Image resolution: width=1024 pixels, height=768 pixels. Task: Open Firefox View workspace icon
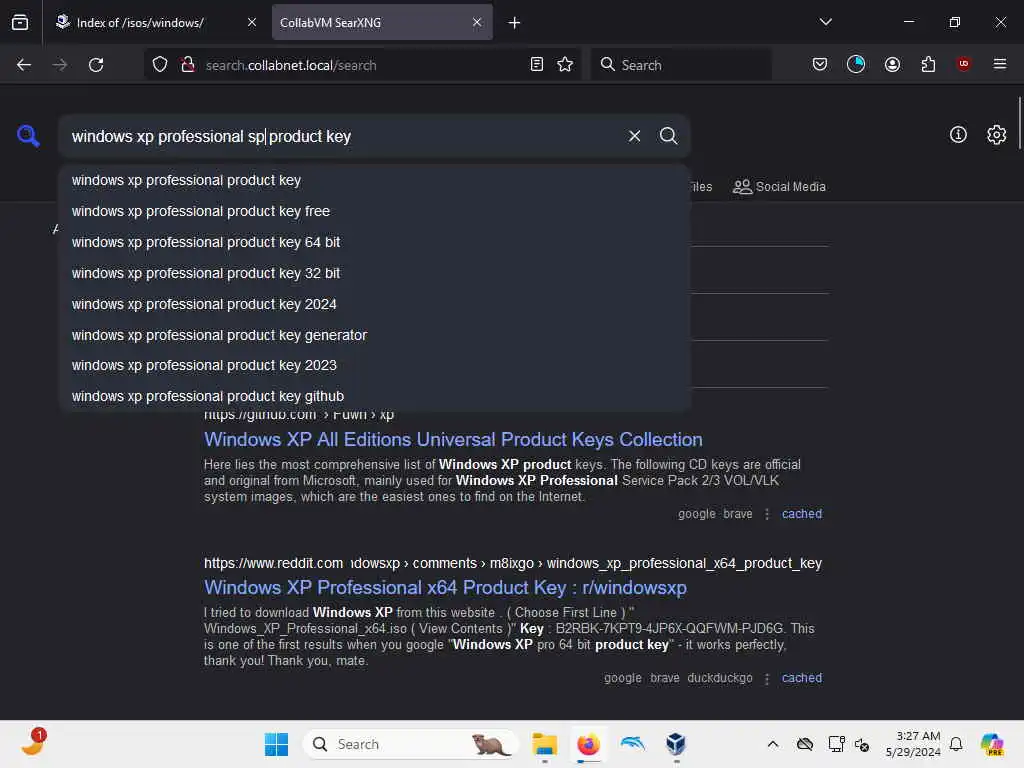pyautogui.click(x=20, y=22)
